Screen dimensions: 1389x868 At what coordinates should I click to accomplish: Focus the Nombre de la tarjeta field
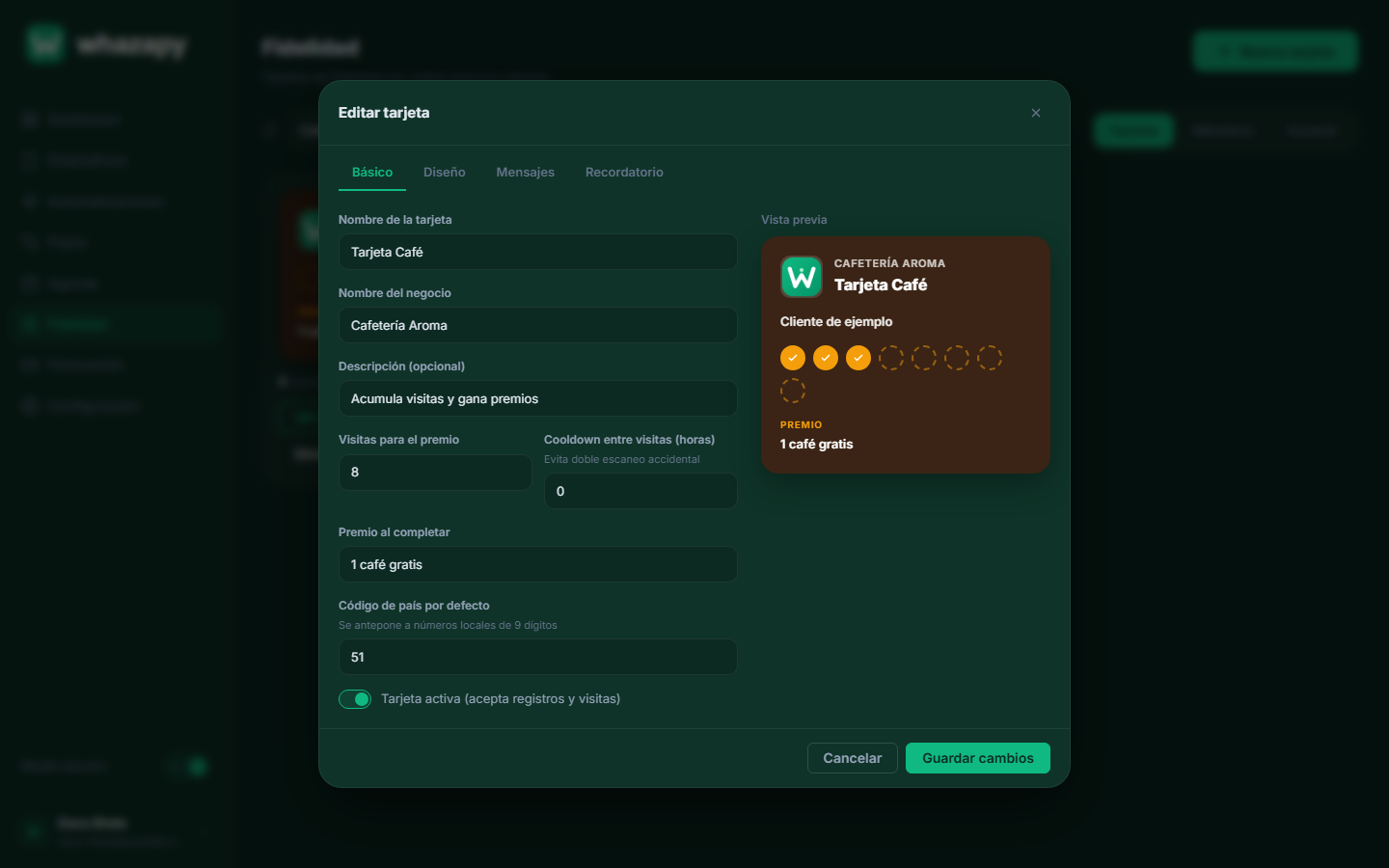coord(538,252)
